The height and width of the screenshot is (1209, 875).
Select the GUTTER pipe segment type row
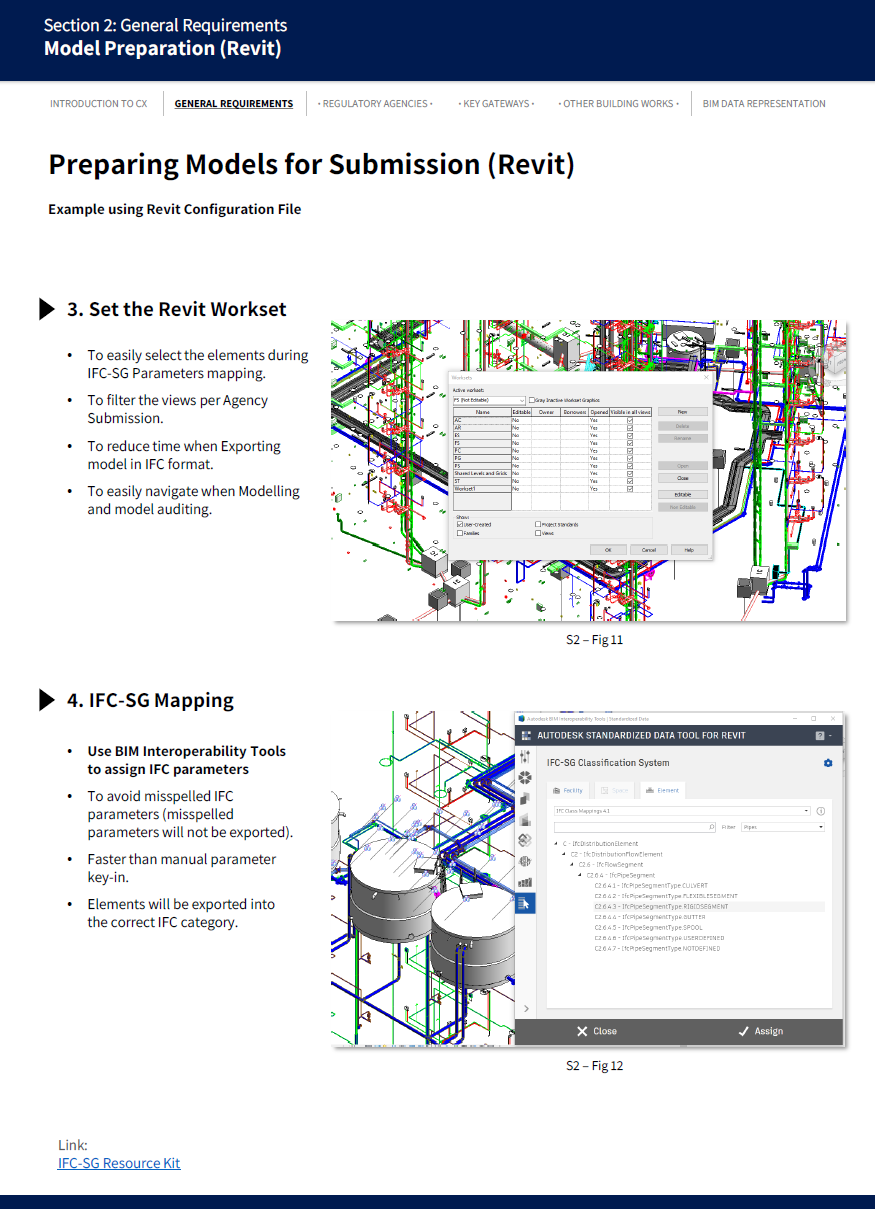pyautogui.click(x=648, y=917)
